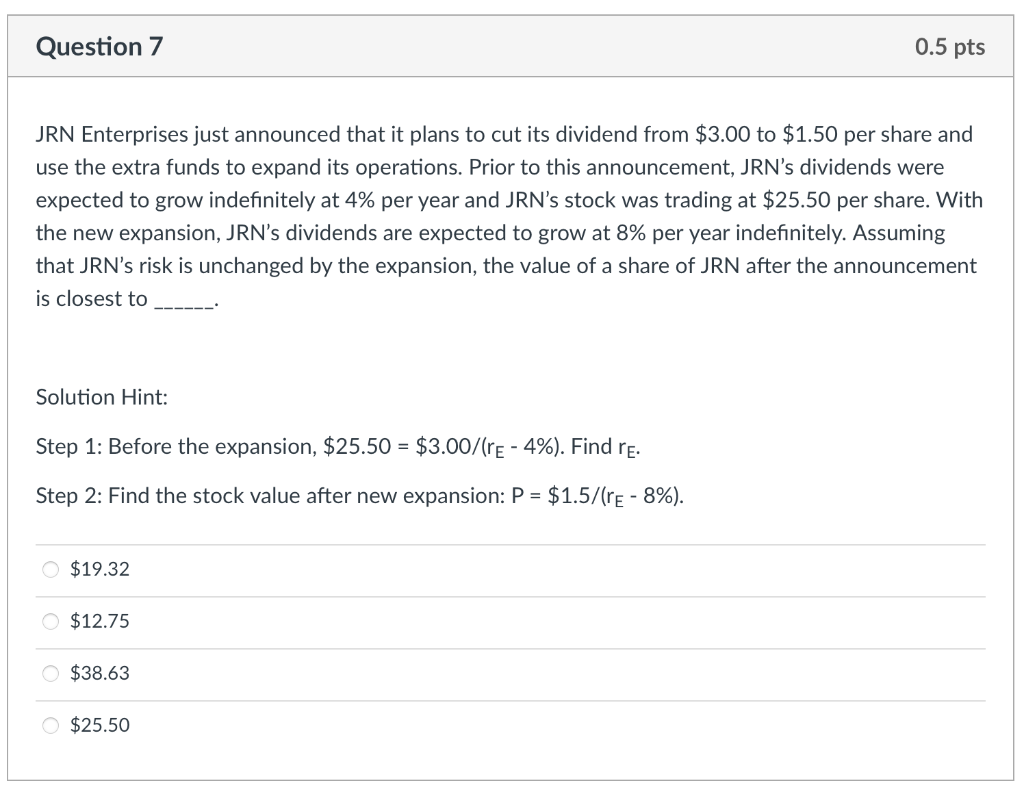
Task: Pick the $25.50 radio button
Action: tap(50, 726)
